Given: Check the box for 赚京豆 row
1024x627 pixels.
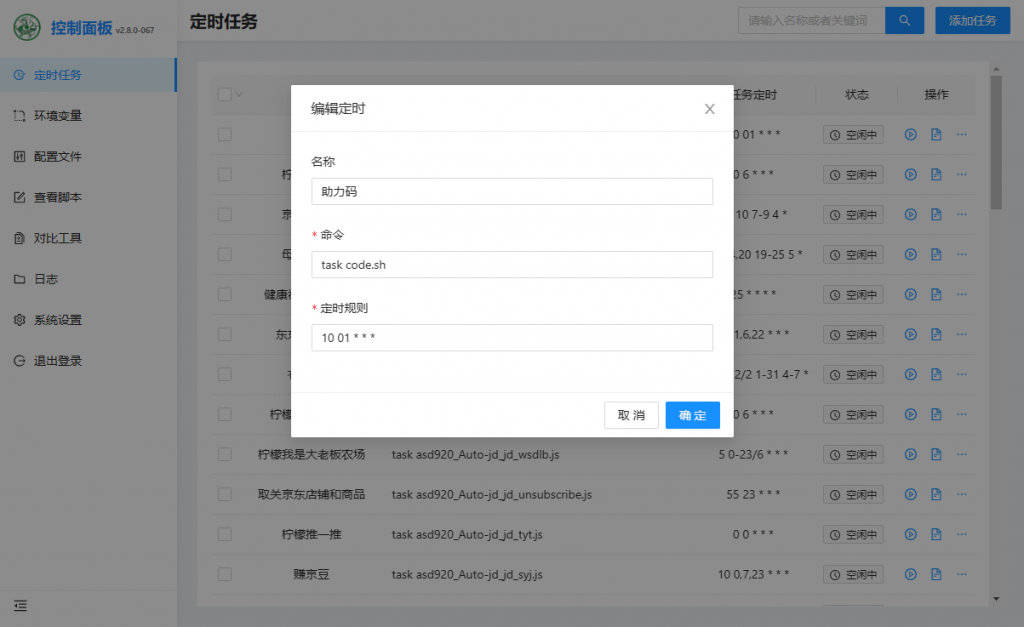Looking at the screenshot, I should coord(224,575).
